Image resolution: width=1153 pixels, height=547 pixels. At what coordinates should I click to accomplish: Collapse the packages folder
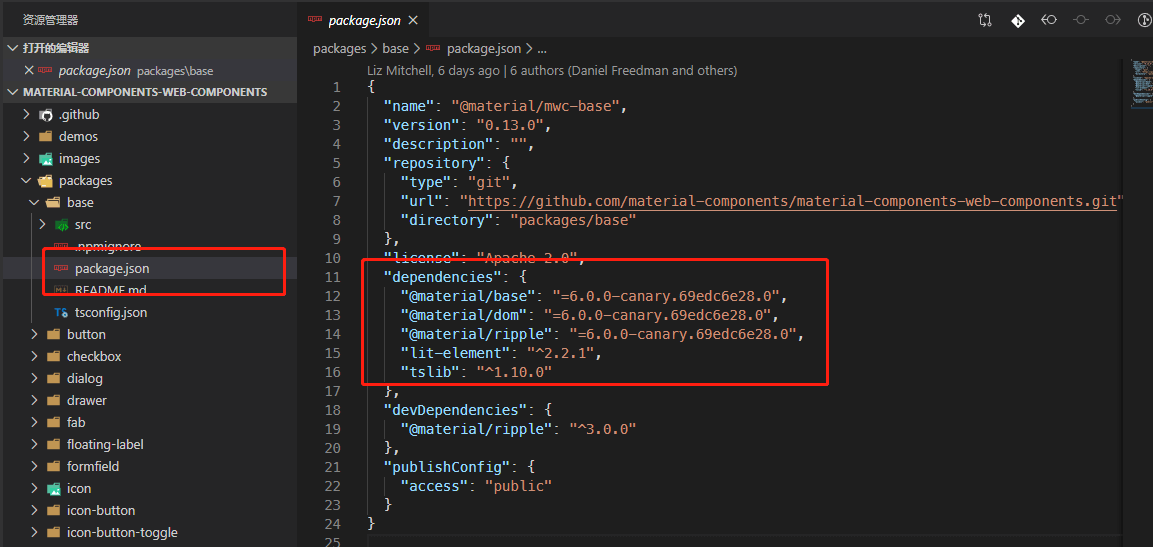(27, 181)
